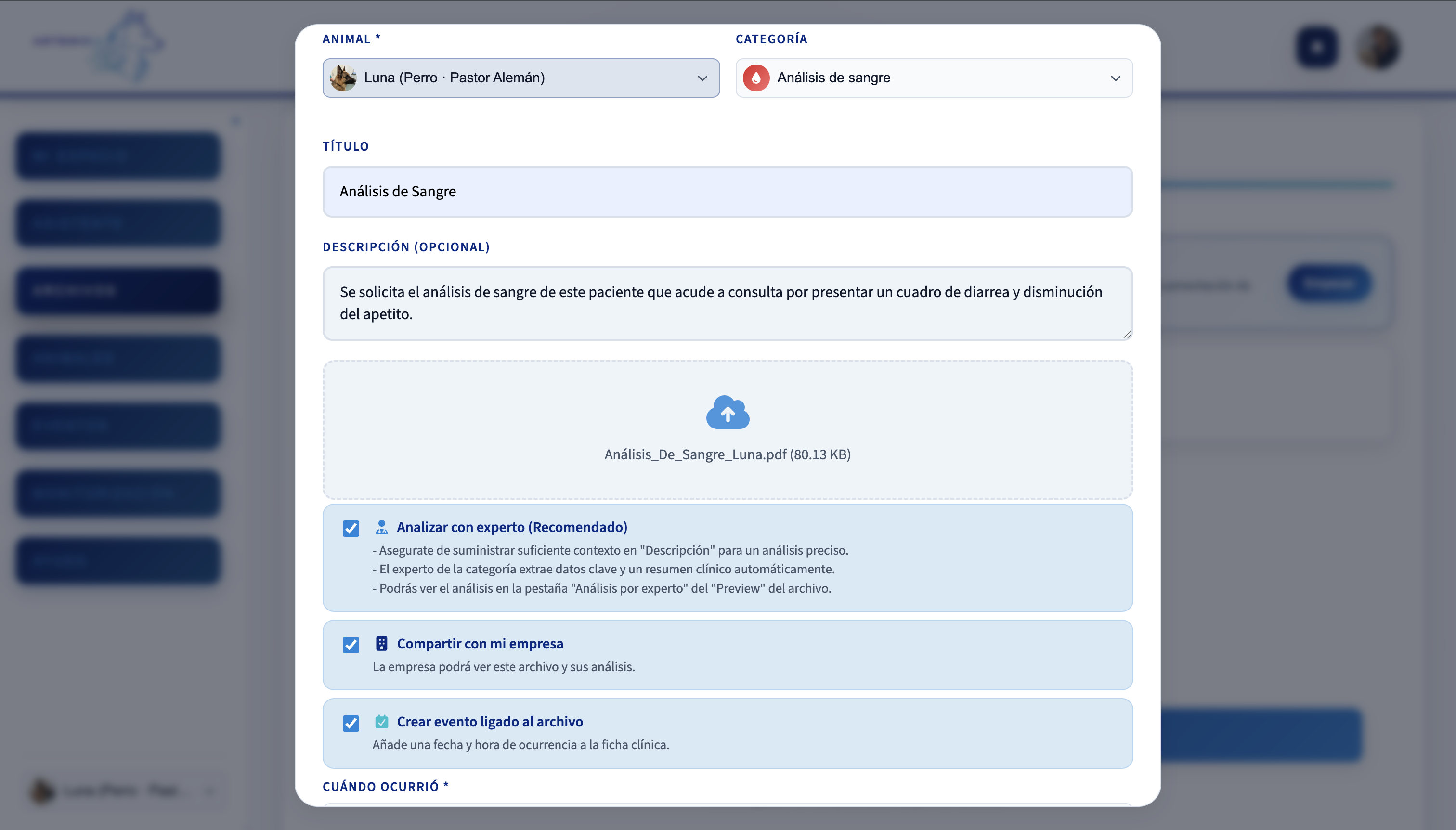Click the cloud upload icon
Screen dimensions: 1456x830
click(x=728, y=412)
